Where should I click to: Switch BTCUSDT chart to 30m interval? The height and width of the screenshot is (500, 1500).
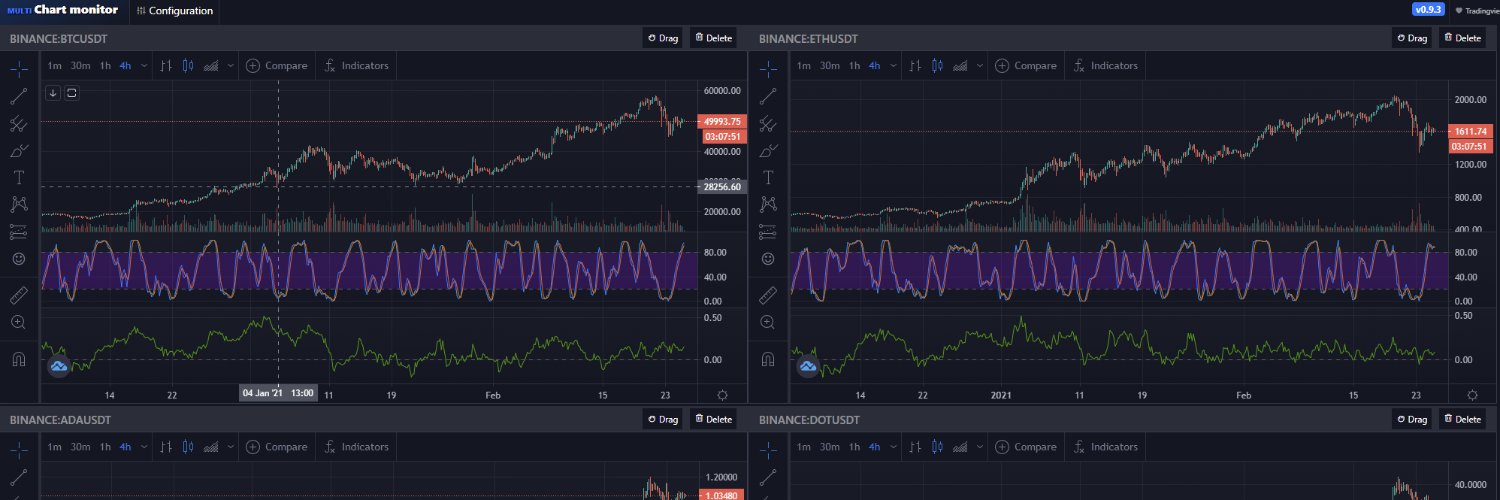pos(81,66)
